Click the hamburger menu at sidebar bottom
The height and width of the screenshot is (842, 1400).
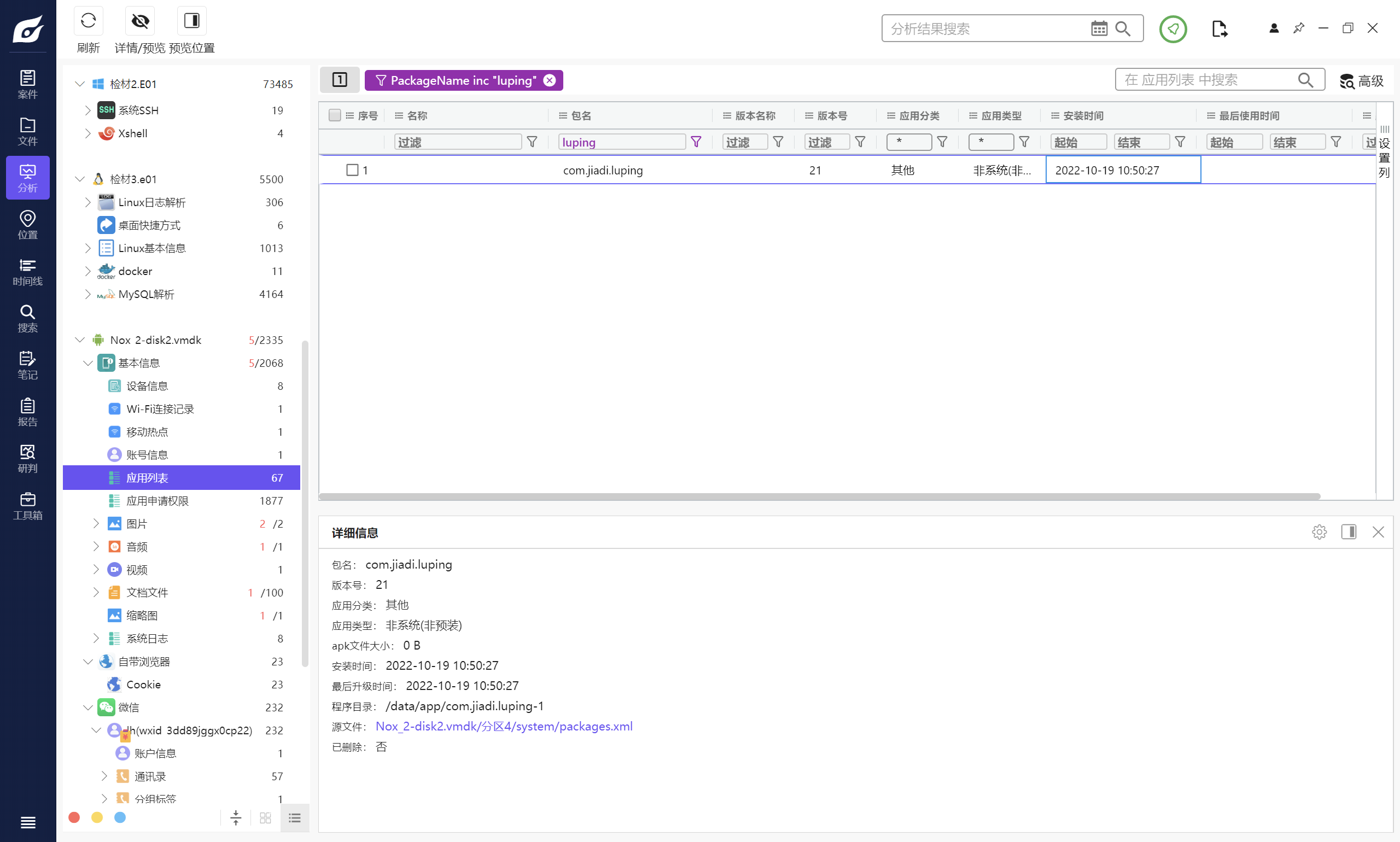tap(28, 822)
